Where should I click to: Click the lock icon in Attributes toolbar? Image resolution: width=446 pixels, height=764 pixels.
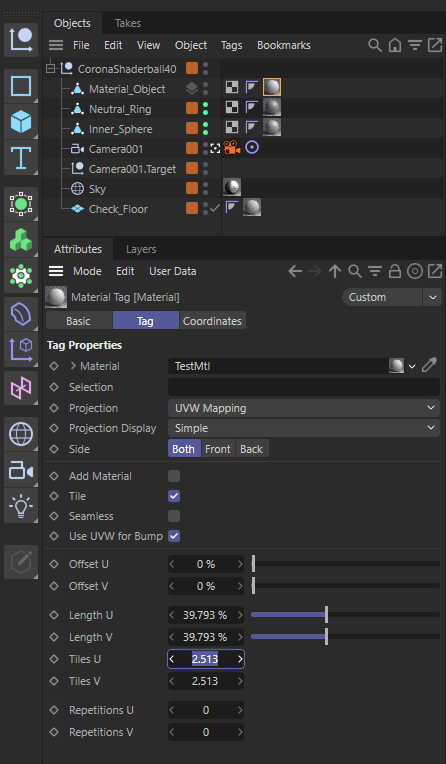[395, 271]
